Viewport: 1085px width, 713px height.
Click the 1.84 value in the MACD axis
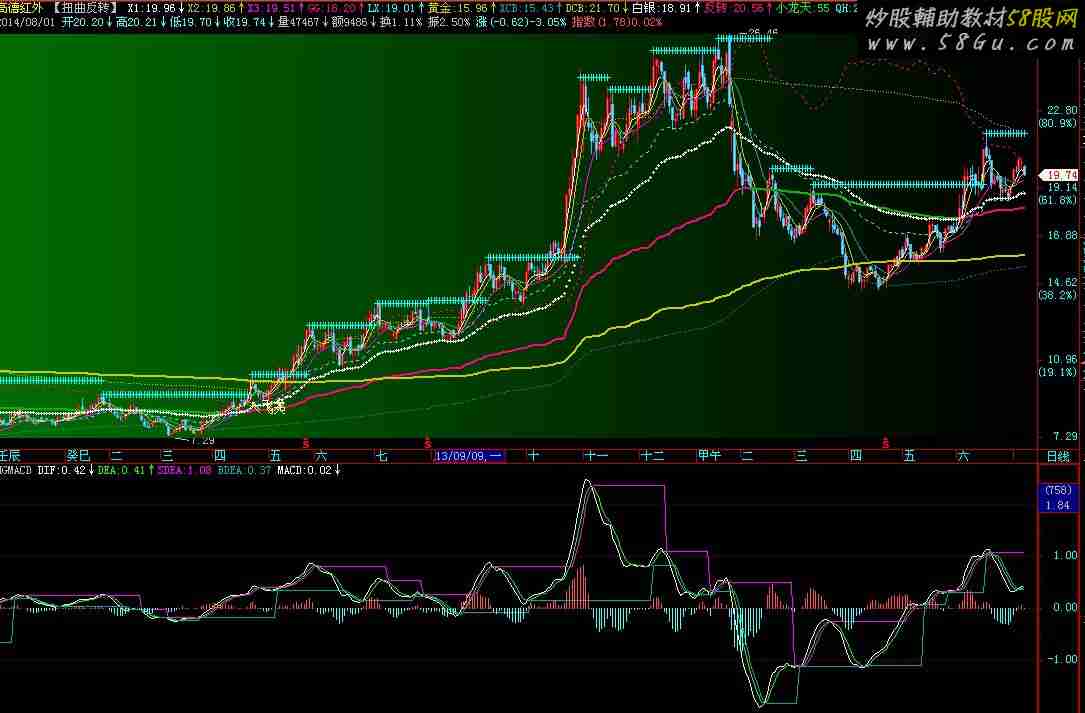coord(1058,505)
